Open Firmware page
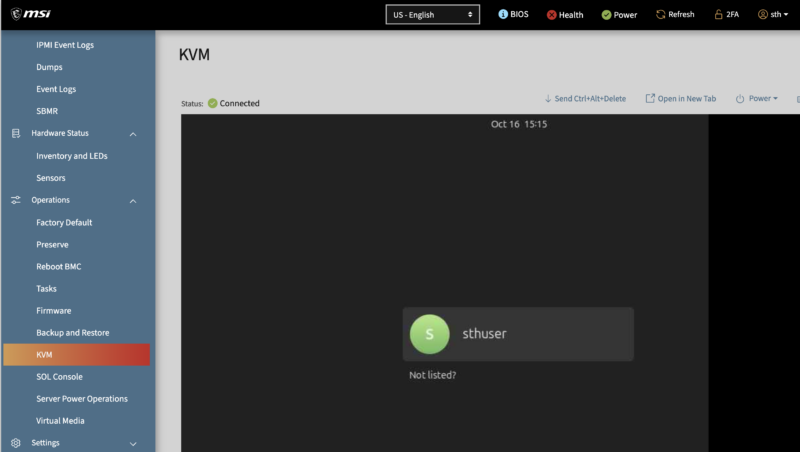Image resolution: width=800 pixels, height=452 pixels. [x=54, y=310]
